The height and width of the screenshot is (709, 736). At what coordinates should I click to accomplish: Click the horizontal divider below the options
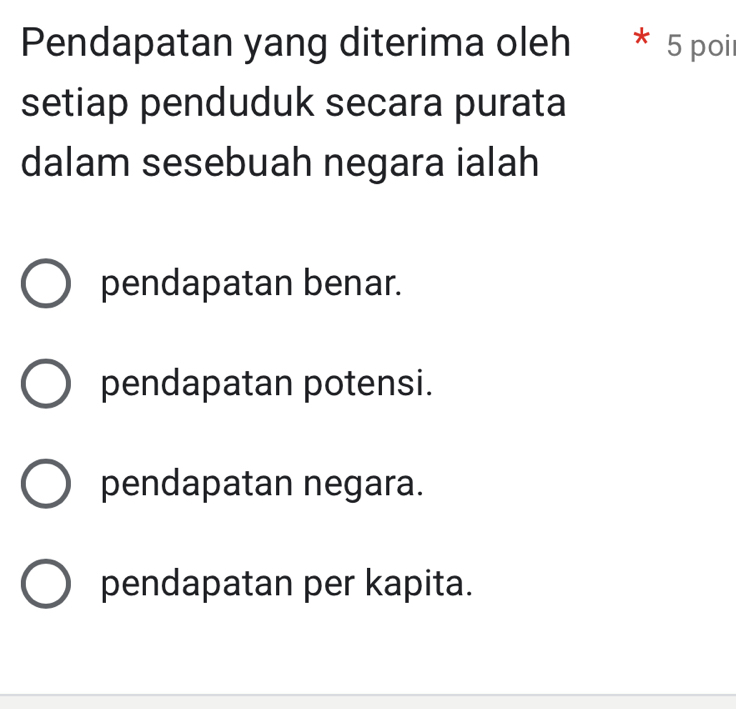(x=368, y=695)
